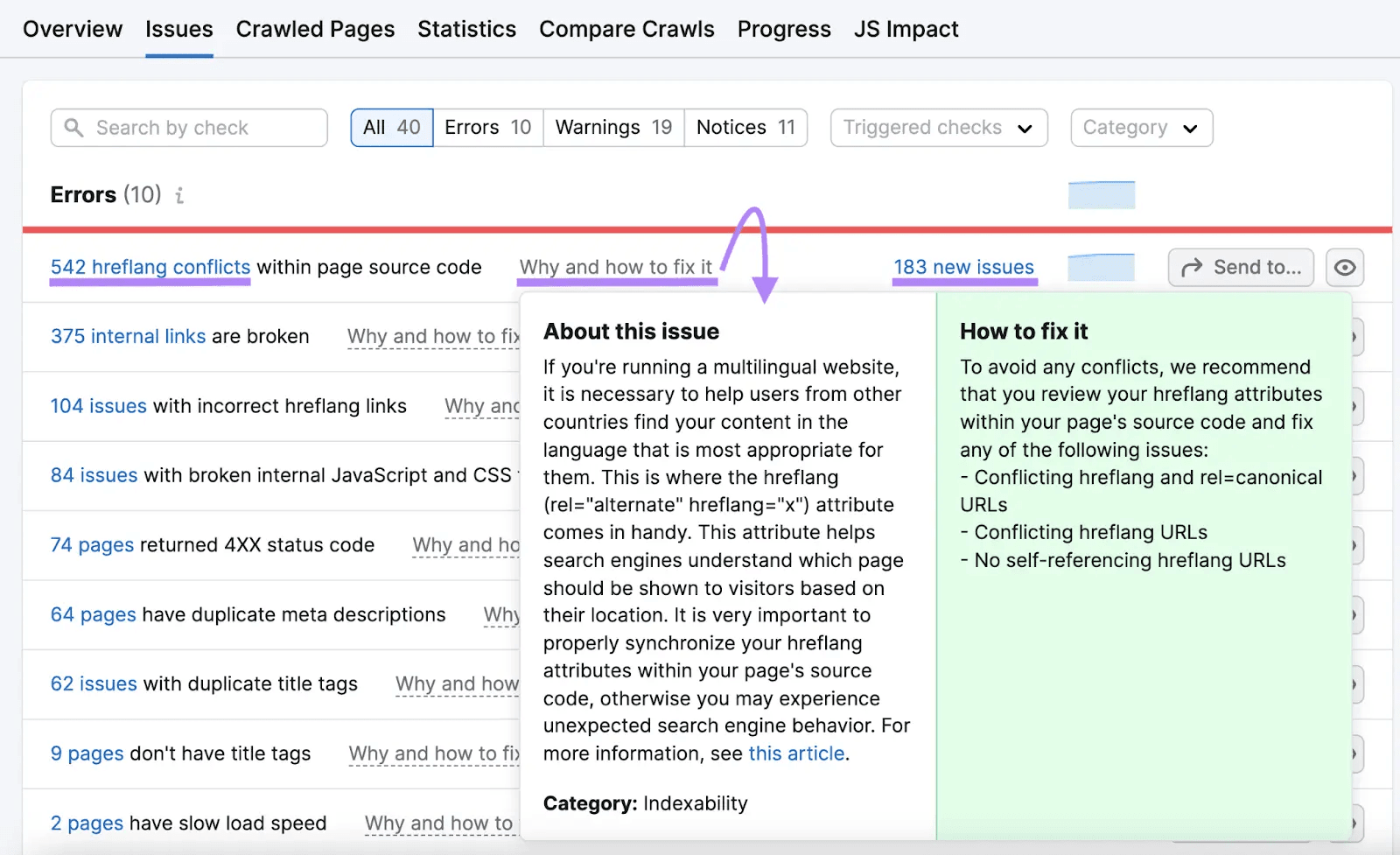
Task: Select the Warnings 19 filter
Action: coord(613,128)
